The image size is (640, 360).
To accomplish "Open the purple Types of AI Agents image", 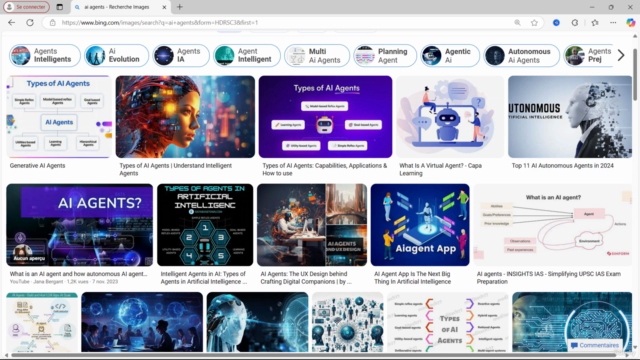I will coord(325,117).
